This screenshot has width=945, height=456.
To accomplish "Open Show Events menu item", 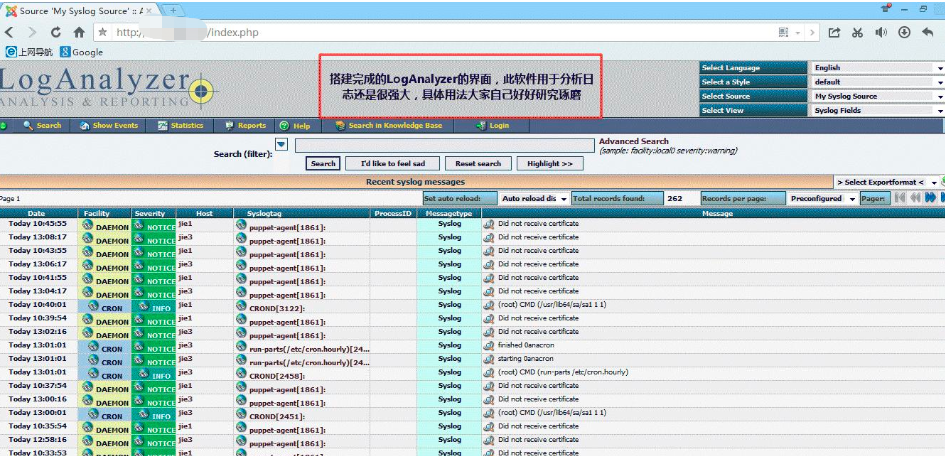I will (108, 125).
